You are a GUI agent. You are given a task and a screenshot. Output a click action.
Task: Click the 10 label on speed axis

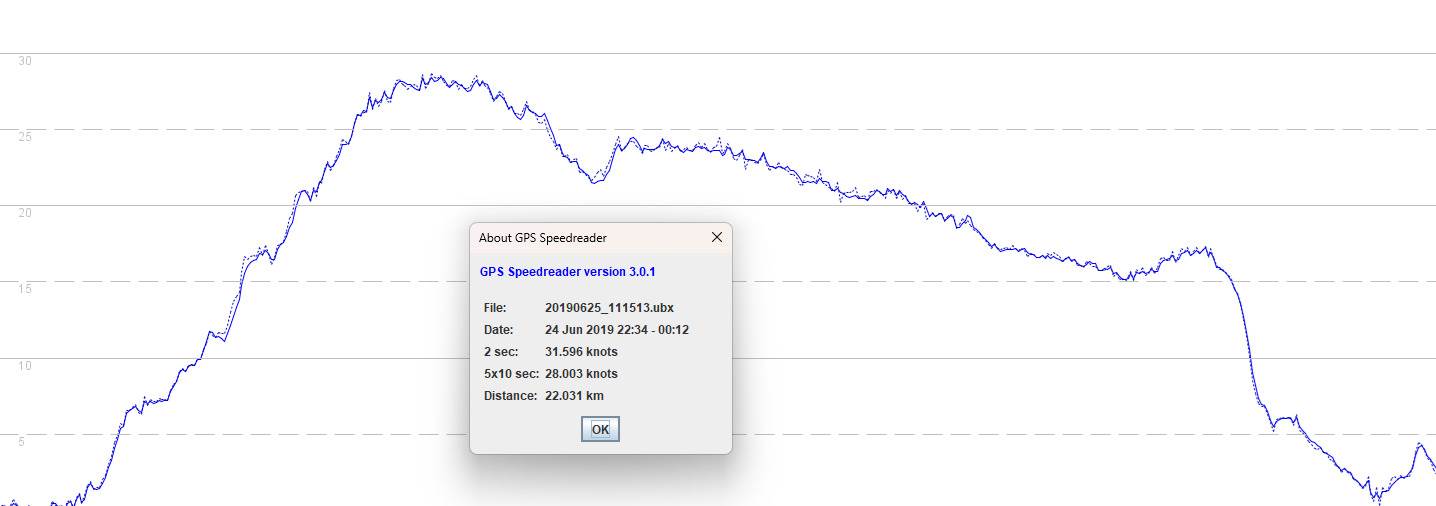pos(25,366)
